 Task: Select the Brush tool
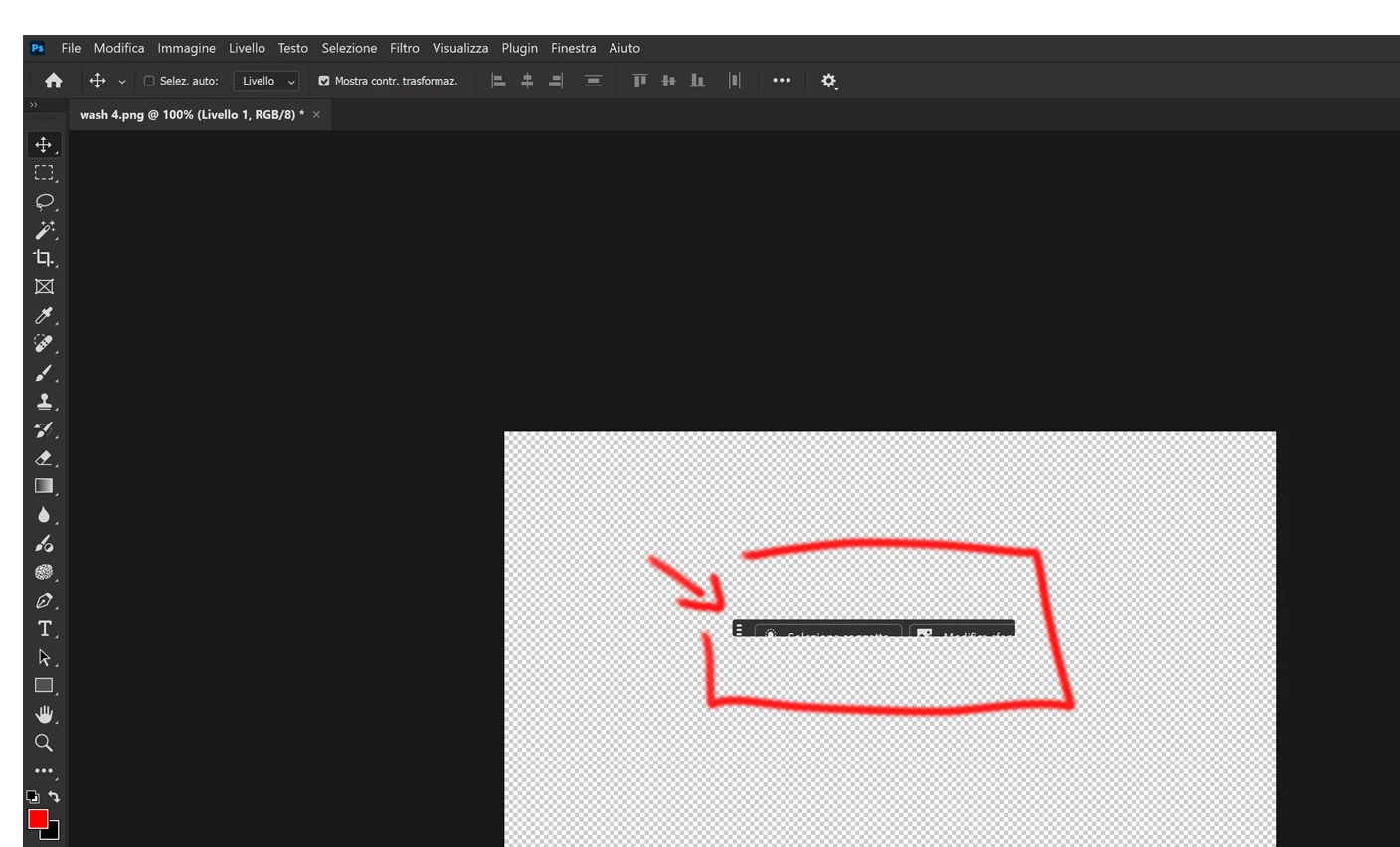(x=44, y=373)
